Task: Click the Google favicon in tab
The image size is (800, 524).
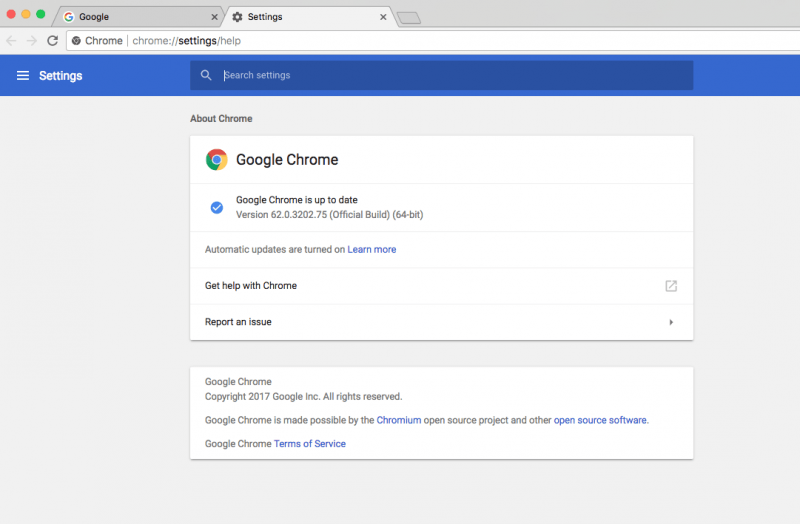Action: pos(68,17)
